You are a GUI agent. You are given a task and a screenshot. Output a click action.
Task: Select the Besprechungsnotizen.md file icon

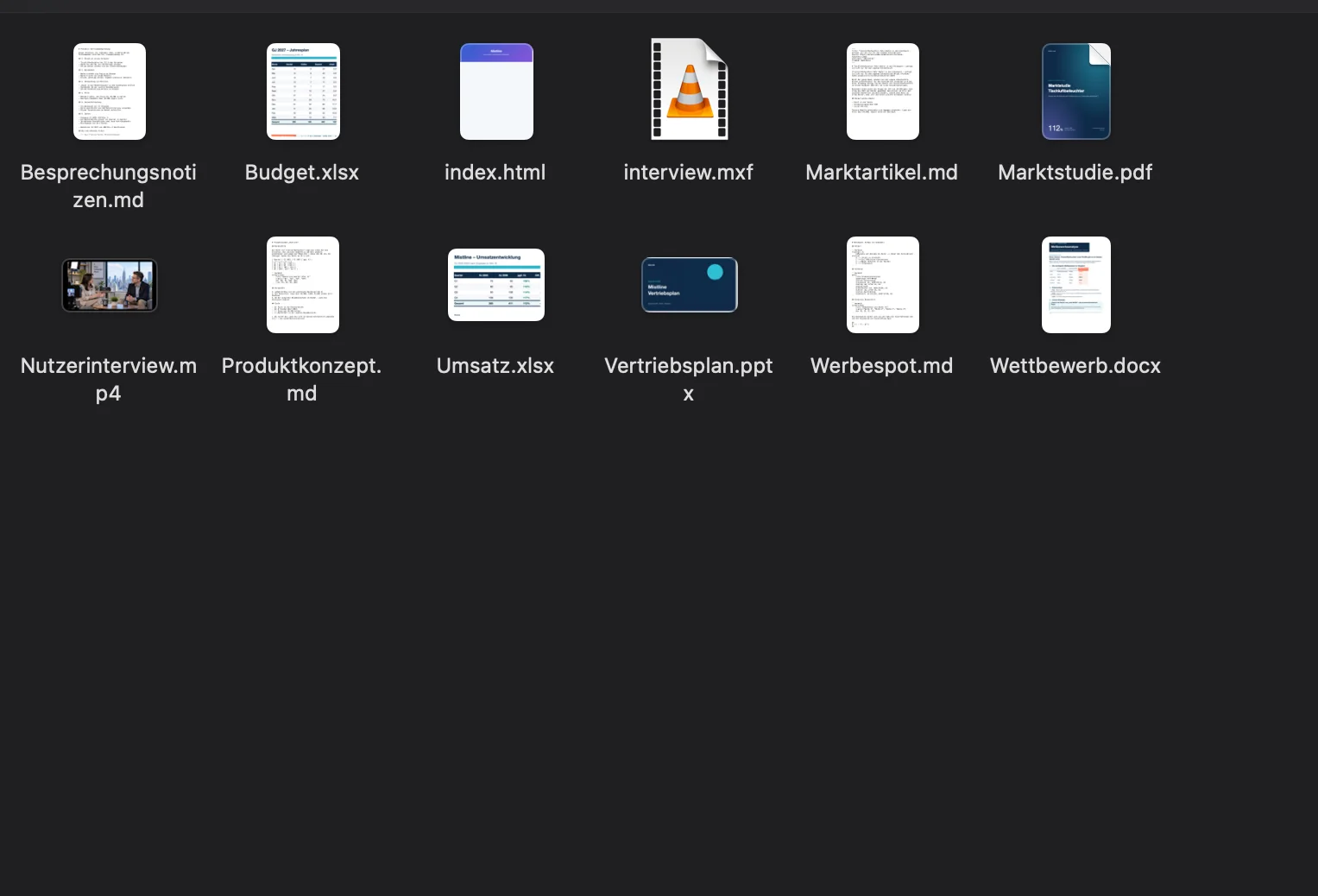[x=109, y=91]
